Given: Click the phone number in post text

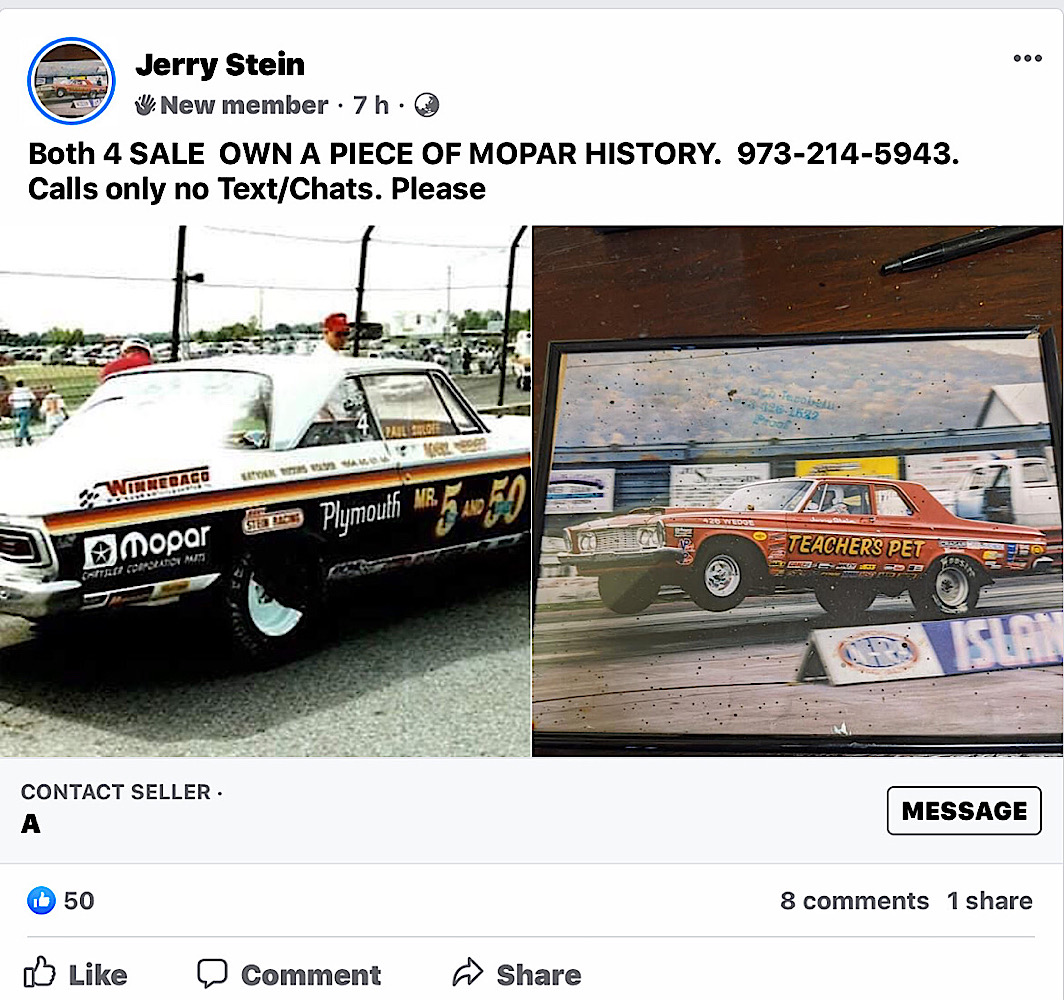Looking at the screenshot, I should (x=848, y=154).
